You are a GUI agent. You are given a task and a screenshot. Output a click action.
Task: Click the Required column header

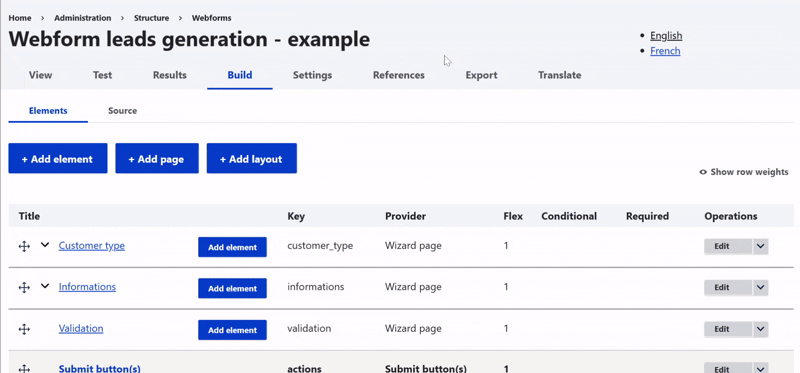tap(647, 216)
